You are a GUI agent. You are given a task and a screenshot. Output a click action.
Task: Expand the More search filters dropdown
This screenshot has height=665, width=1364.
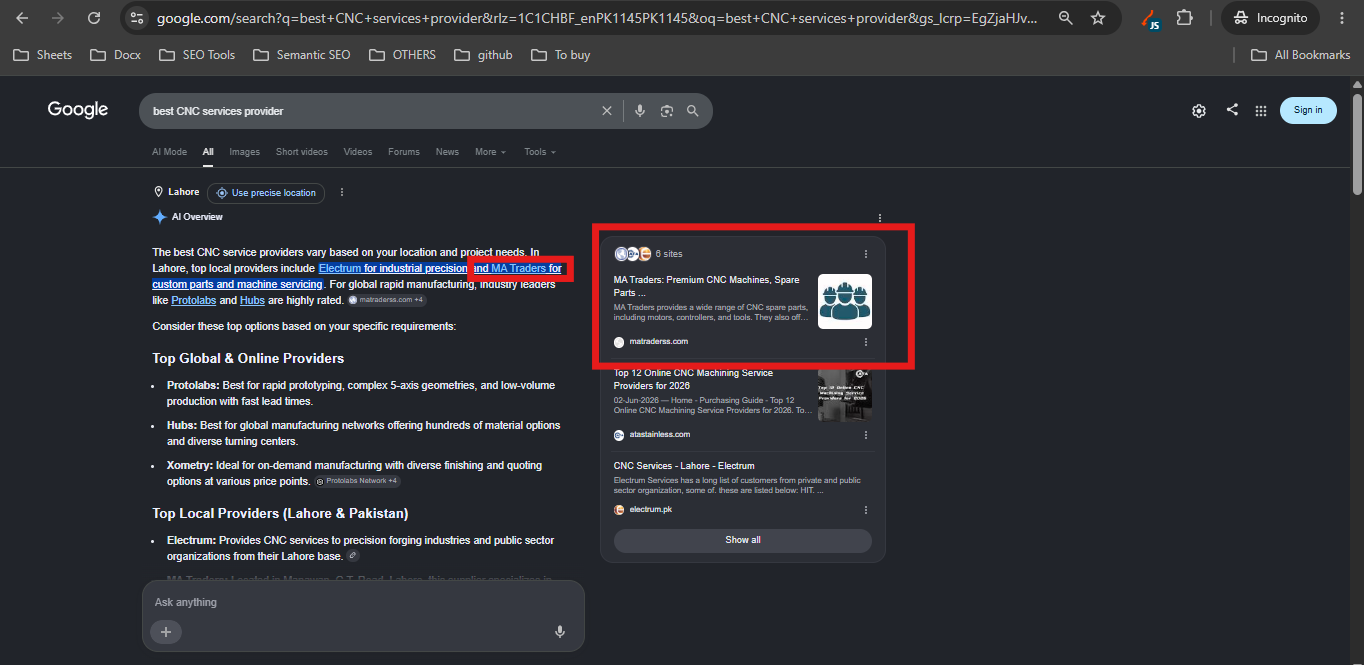tap(490, 152)
